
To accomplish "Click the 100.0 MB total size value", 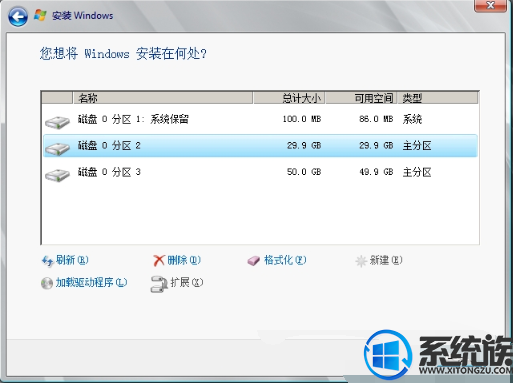I will pyautogui.click(x=302, y=119).
